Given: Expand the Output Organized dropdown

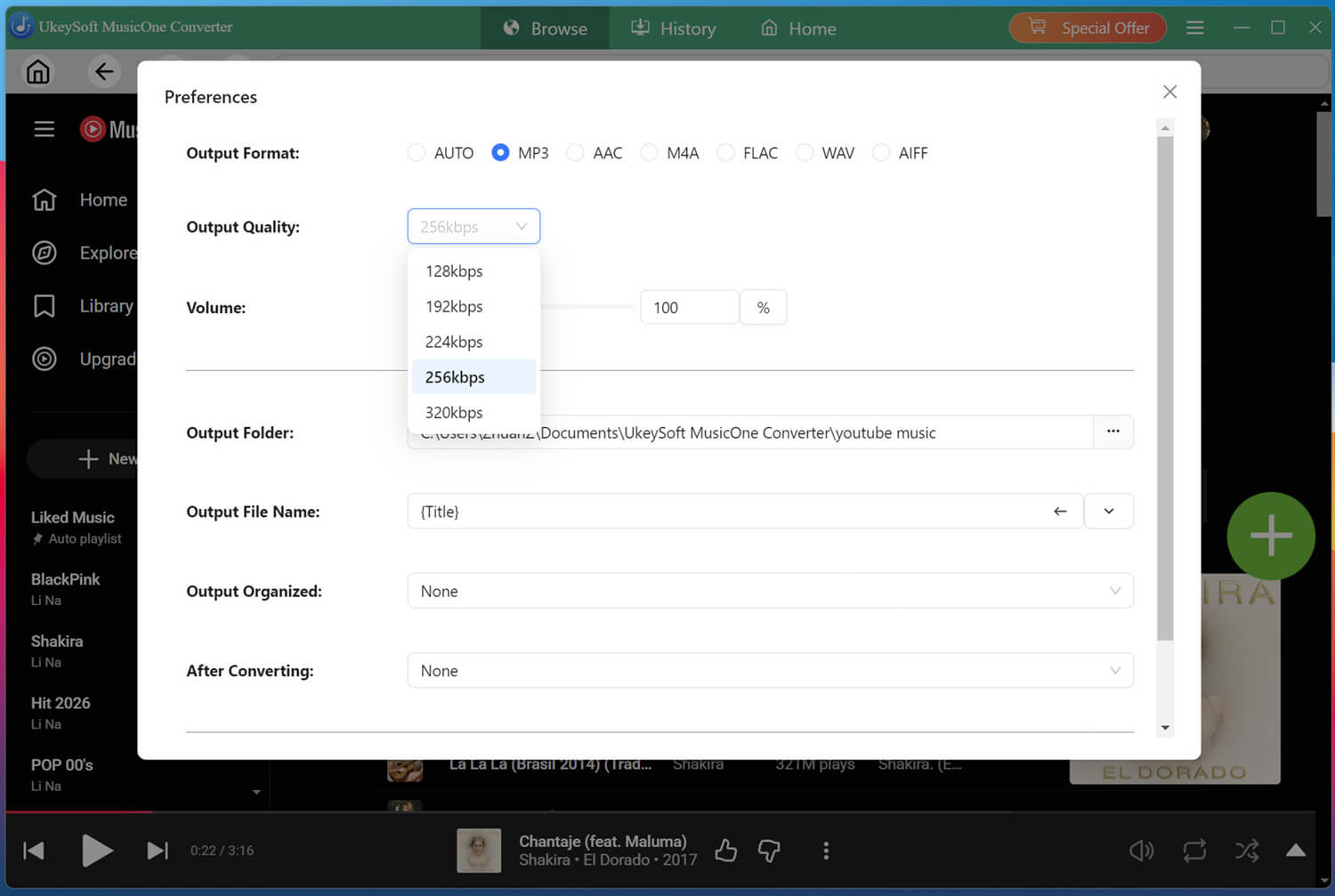Looking at the screenshot, I should tap(771, 591).
